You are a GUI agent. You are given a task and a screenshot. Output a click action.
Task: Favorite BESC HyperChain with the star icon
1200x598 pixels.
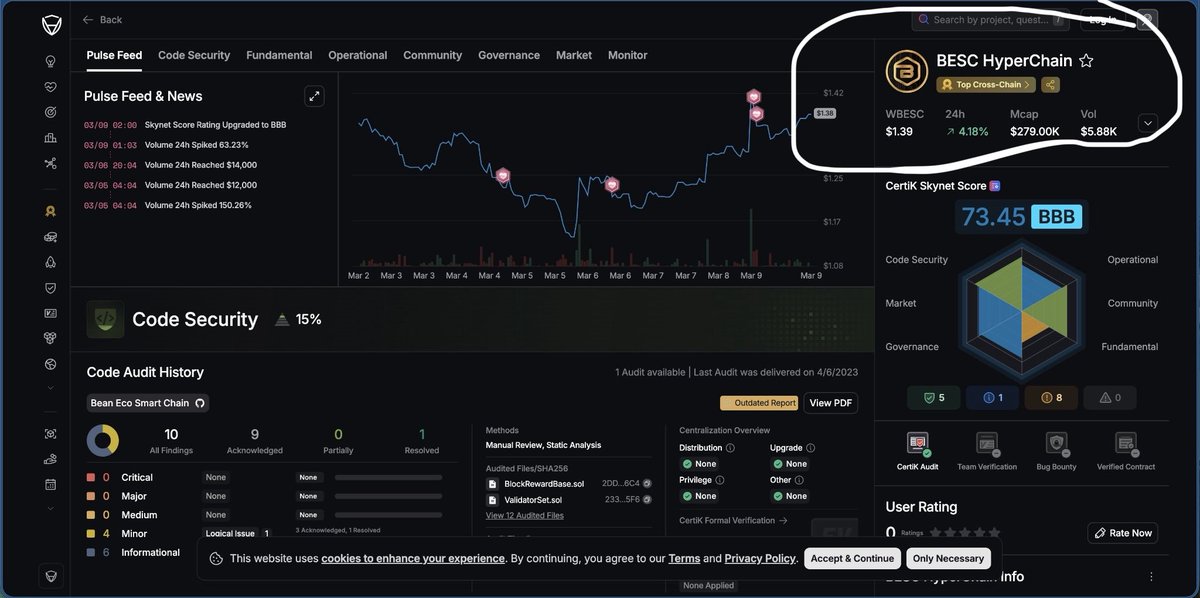tap(1086, 61)
